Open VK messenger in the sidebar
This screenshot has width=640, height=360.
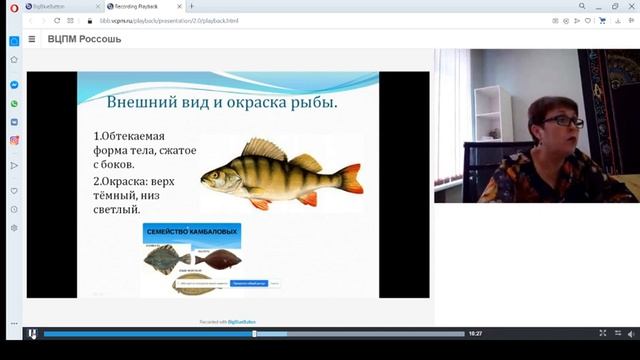[x=14, y=122]
